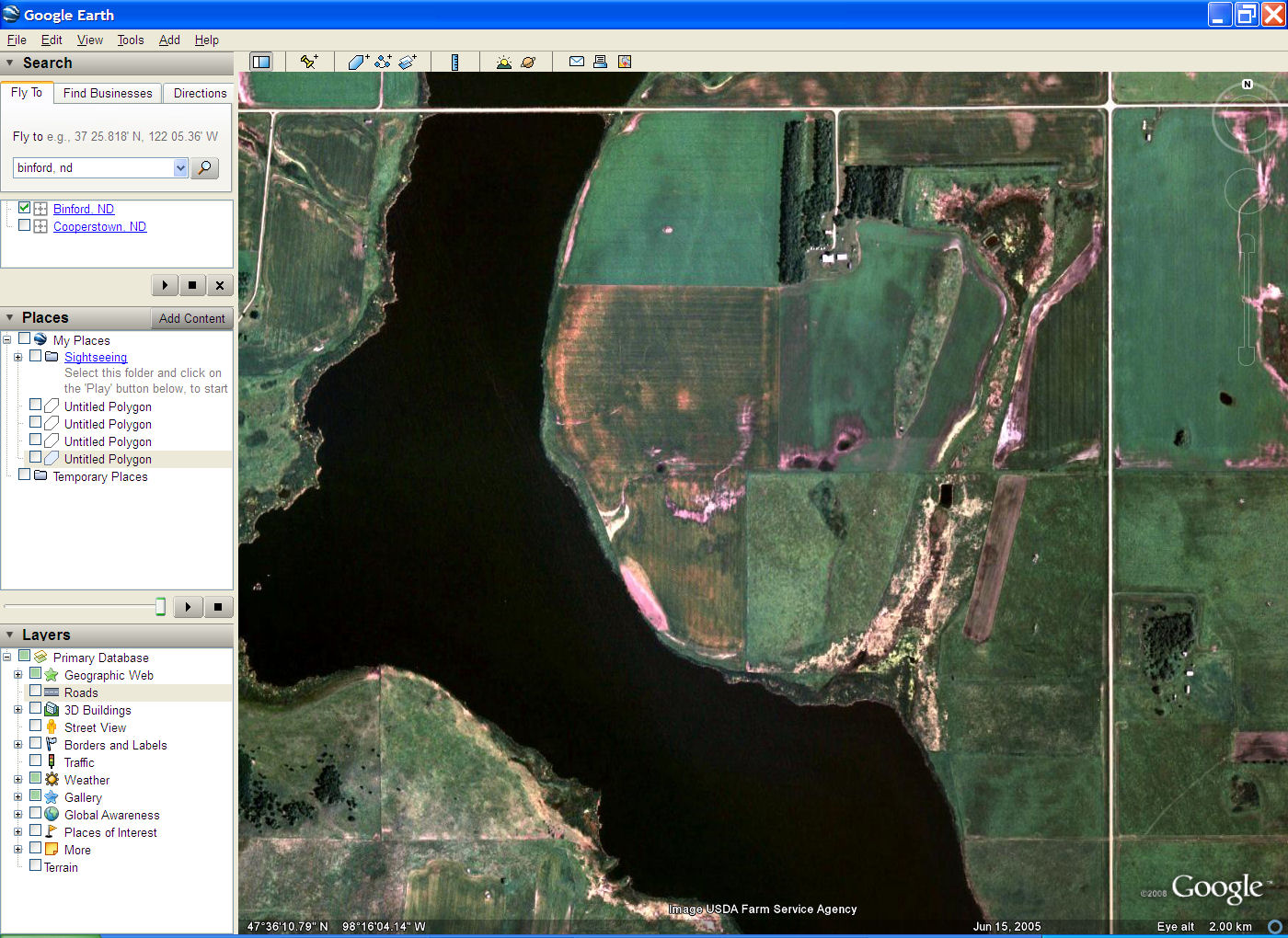Click the Weather sun layer icon

point(52,780)
